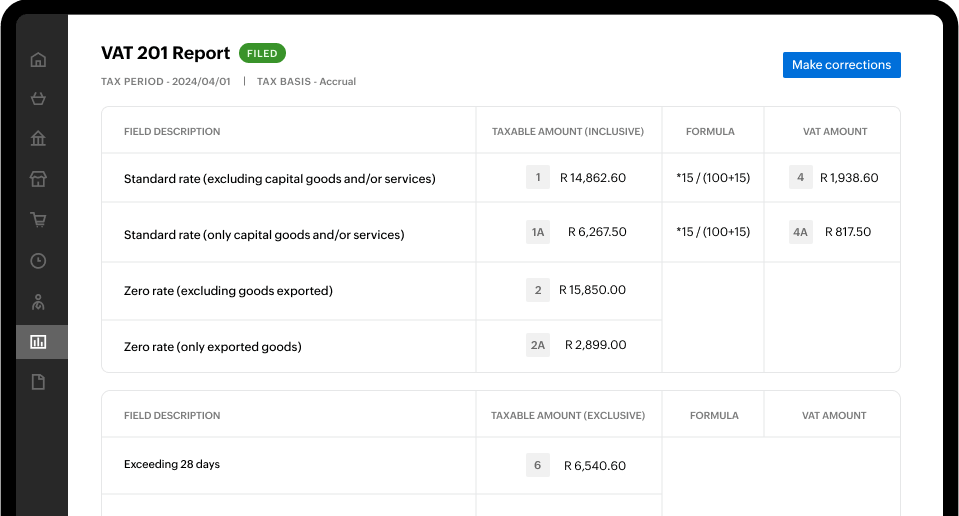Open the shopping cart sidebar icon
This screenshot has width=959, height=516.
(x=38, y=220)
